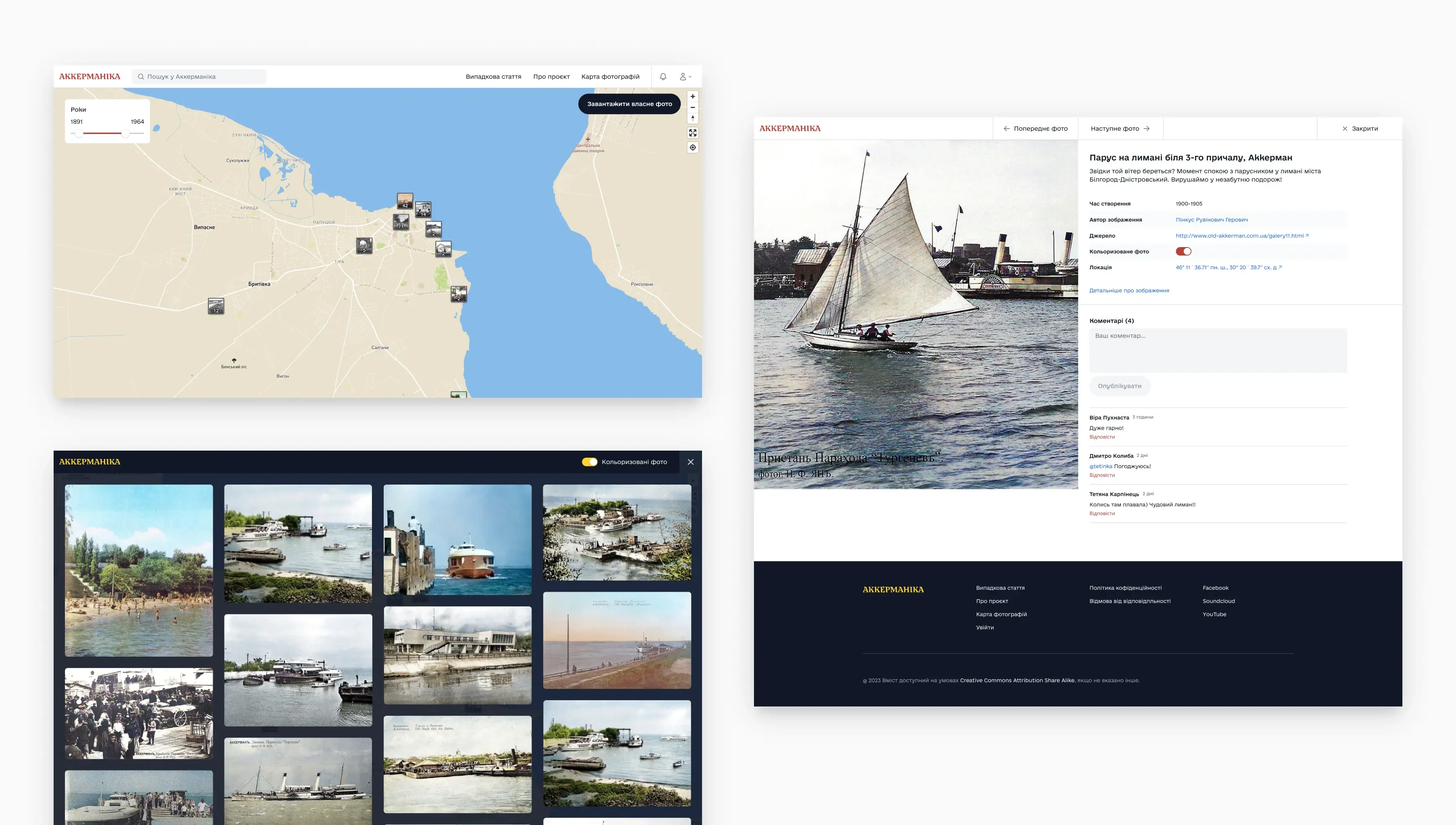
Task: Disable the yellow Кольоризовані фото gallery toggle
Action: click(589, 462)
